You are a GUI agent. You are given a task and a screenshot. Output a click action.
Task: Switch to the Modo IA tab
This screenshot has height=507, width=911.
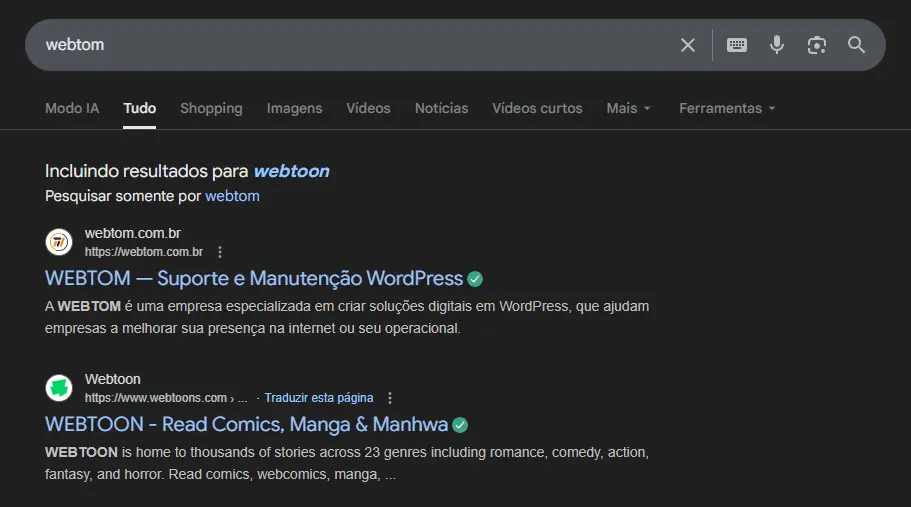pos(72,108)
